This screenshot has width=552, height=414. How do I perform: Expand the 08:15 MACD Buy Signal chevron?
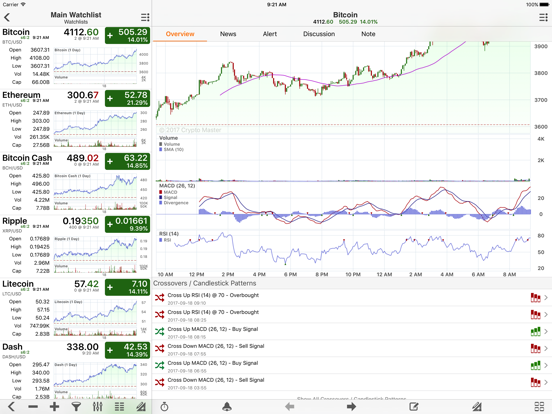tap(546, 332)
